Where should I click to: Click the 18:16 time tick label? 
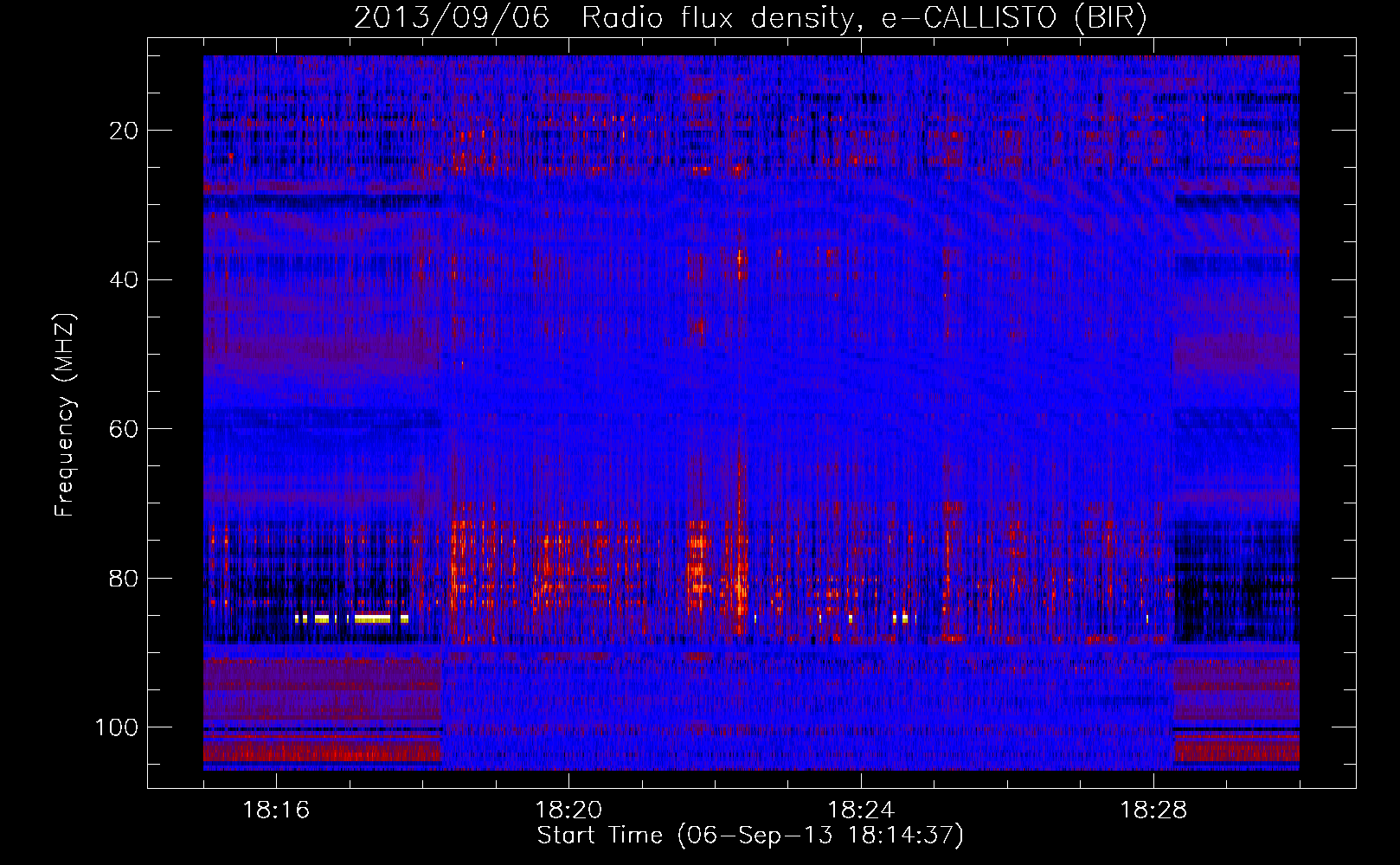pyautogui.click(x=276, y=811)
